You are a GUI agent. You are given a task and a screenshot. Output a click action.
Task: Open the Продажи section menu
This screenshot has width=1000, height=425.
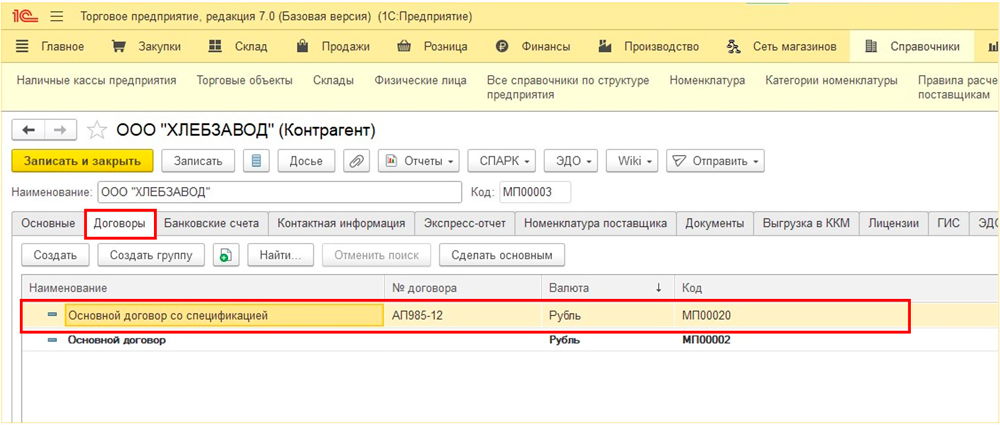(x=335, y=46)
